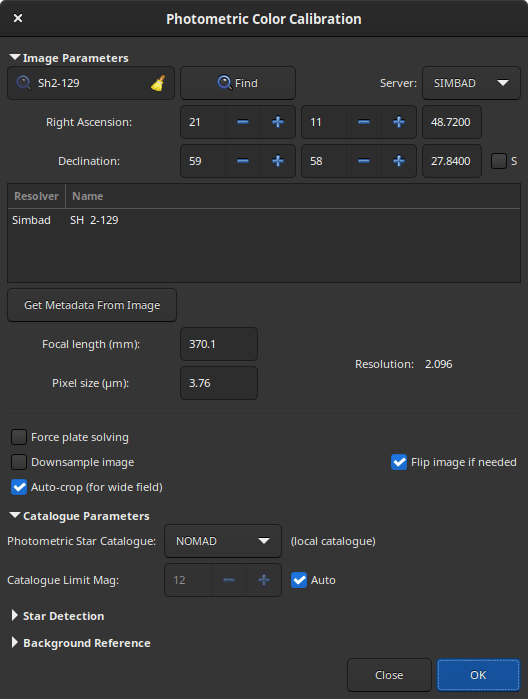Click the Declination seconds field 27.8400
The width and height of the screenshot is (528, 699).
452,161
